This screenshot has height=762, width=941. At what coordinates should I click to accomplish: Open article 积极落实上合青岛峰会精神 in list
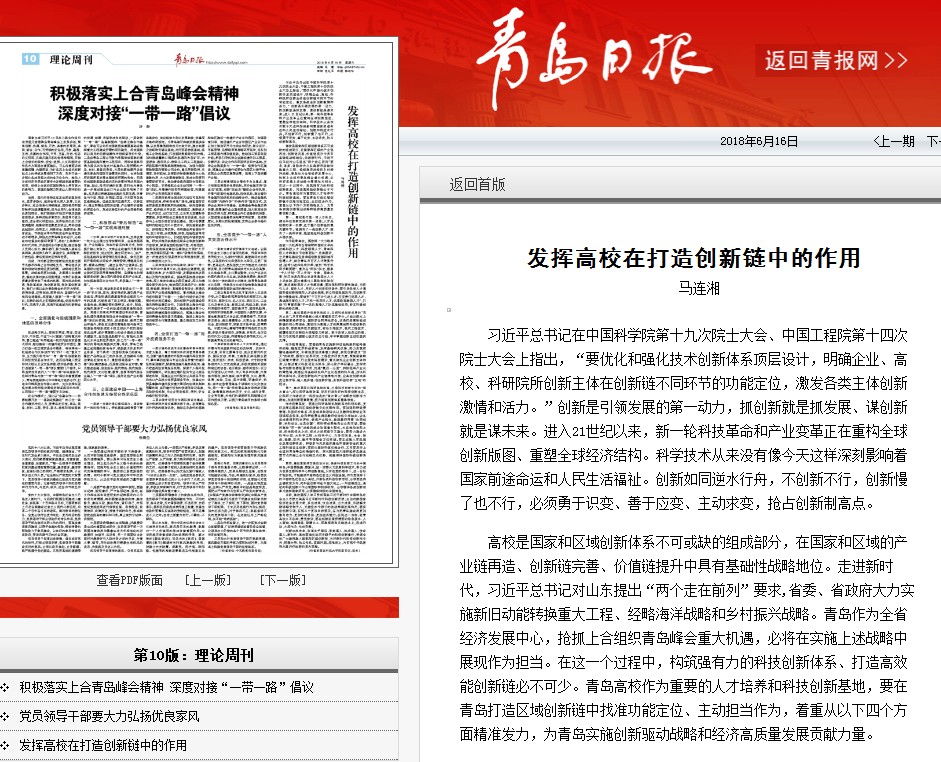pyautogui.click(x=166, y=687)
